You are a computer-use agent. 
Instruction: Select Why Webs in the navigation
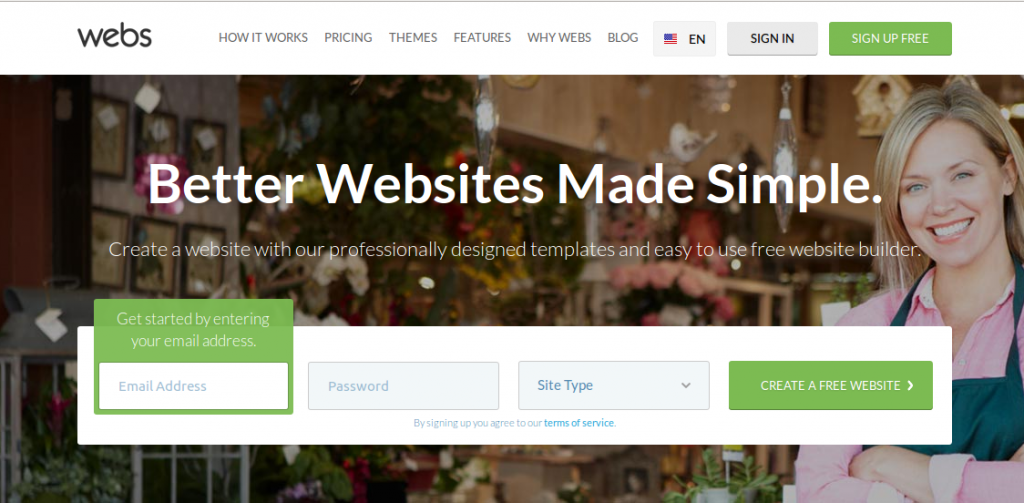tap(559, 38)
